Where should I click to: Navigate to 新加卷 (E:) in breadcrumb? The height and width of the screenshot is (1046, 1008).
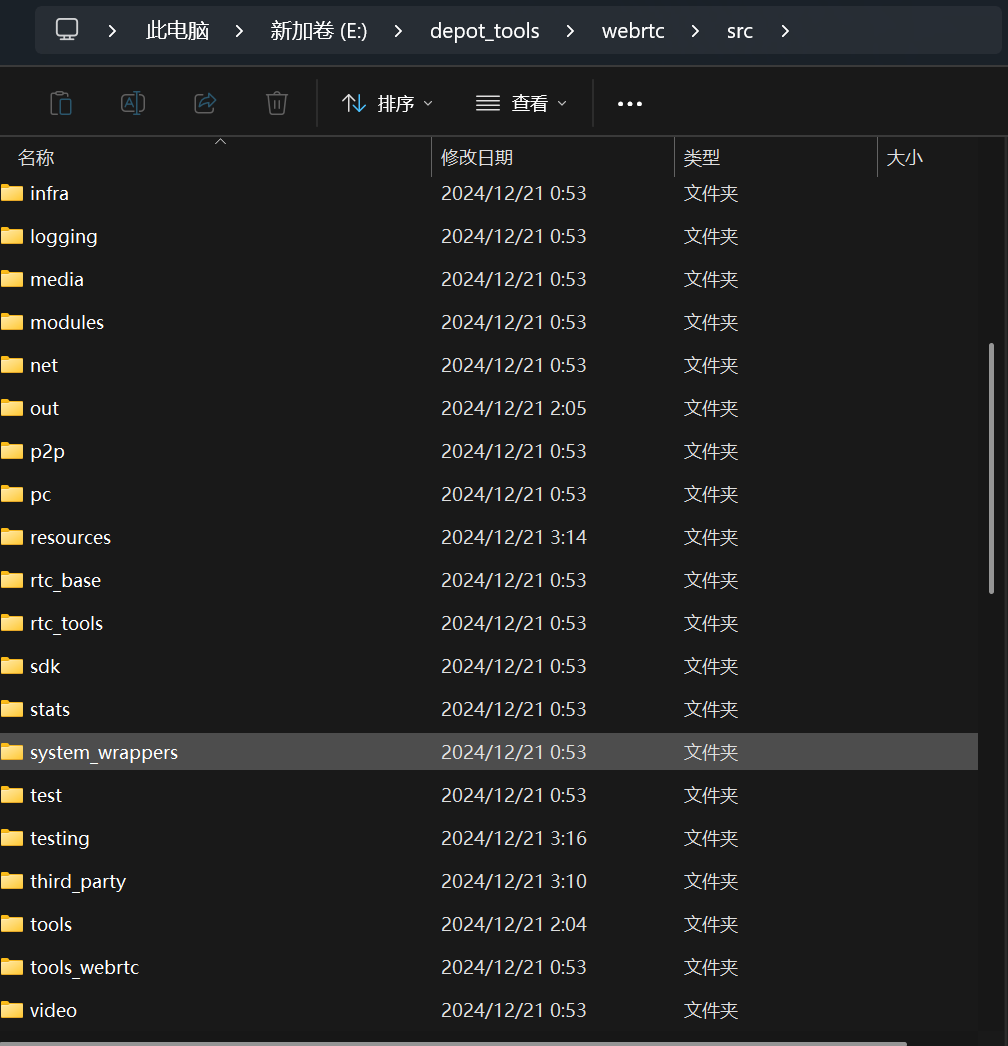click(x=319, y=31)
